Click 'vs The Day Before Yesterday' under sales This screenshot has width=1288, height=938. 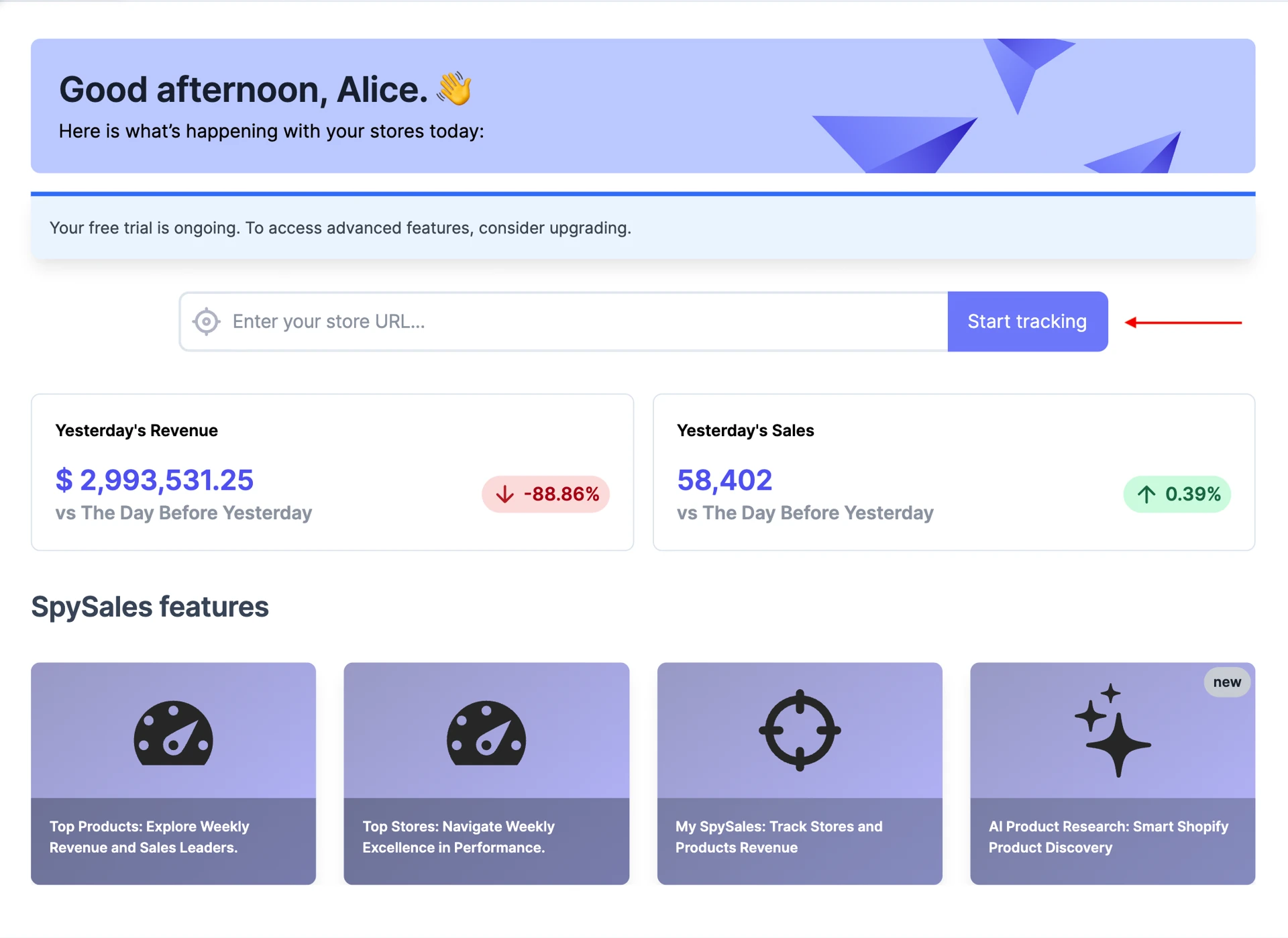point(805,513)
